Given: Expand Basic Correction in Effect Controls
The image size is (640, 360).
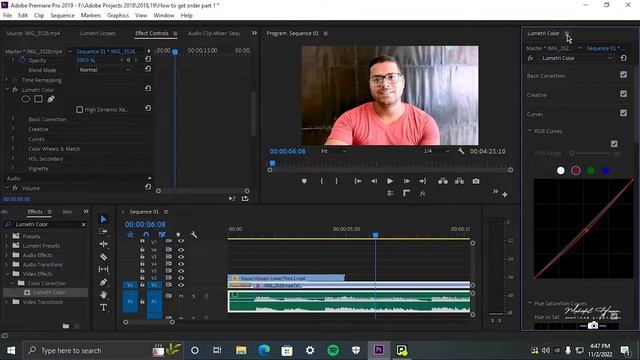Looking at the screenshot, I should point(13,119).
